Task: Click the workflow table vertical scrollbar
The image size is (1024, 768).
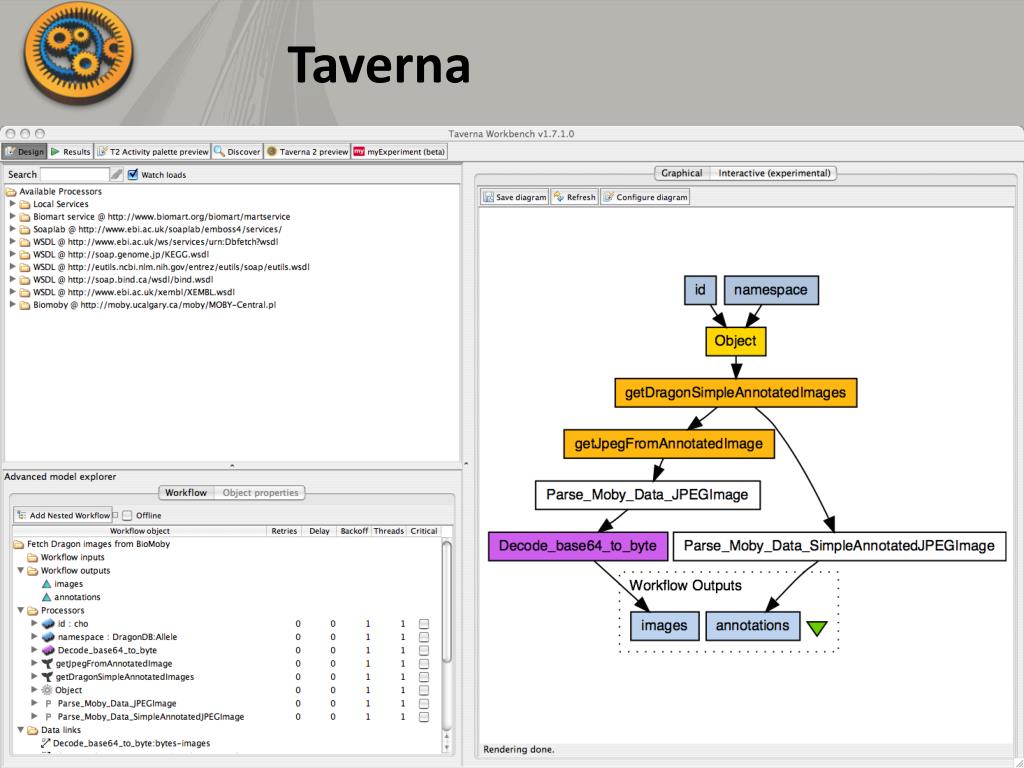Action: [447, 601]
